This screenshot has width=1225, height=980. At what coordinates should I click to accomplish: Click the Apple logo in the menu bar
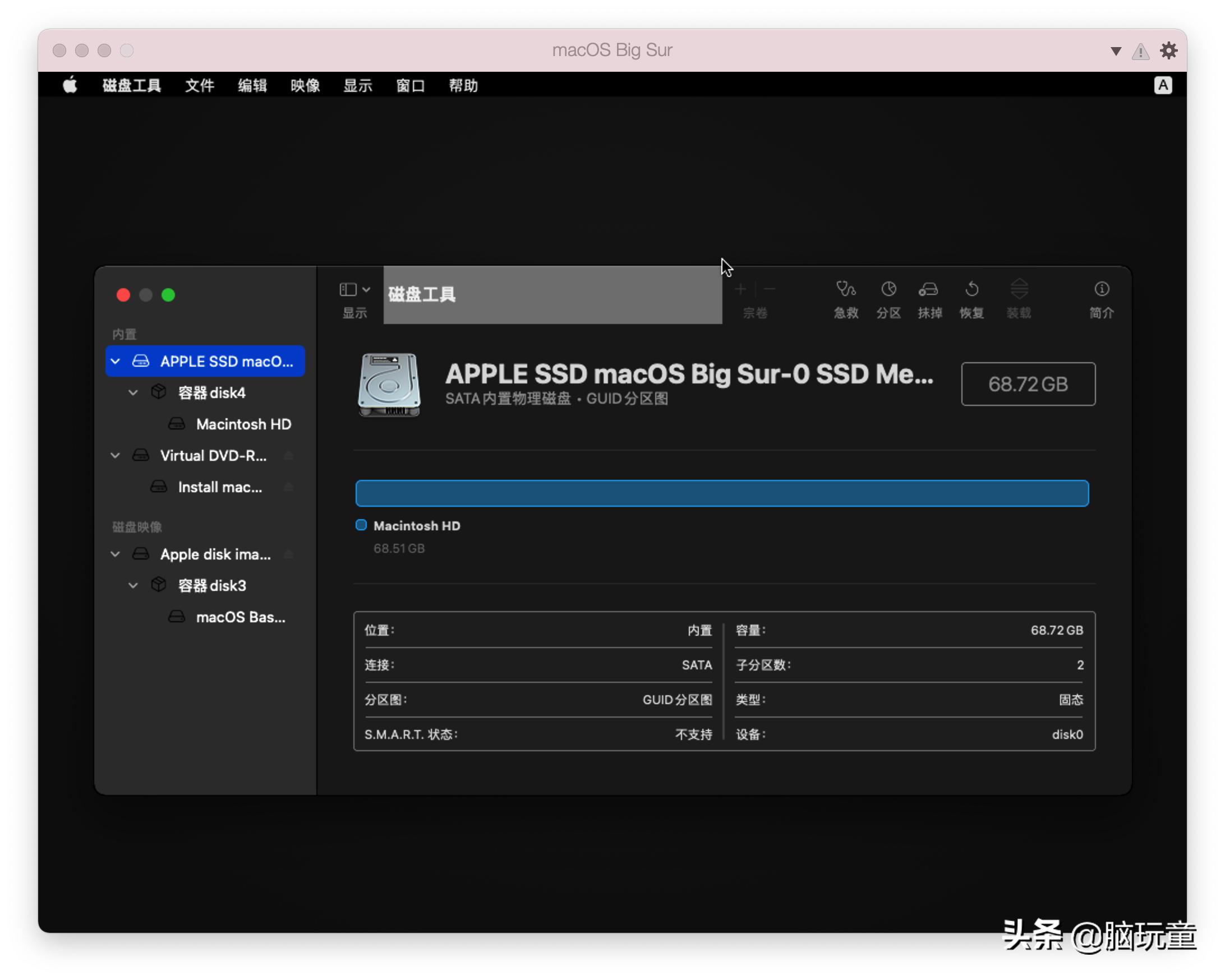point(70,86)
